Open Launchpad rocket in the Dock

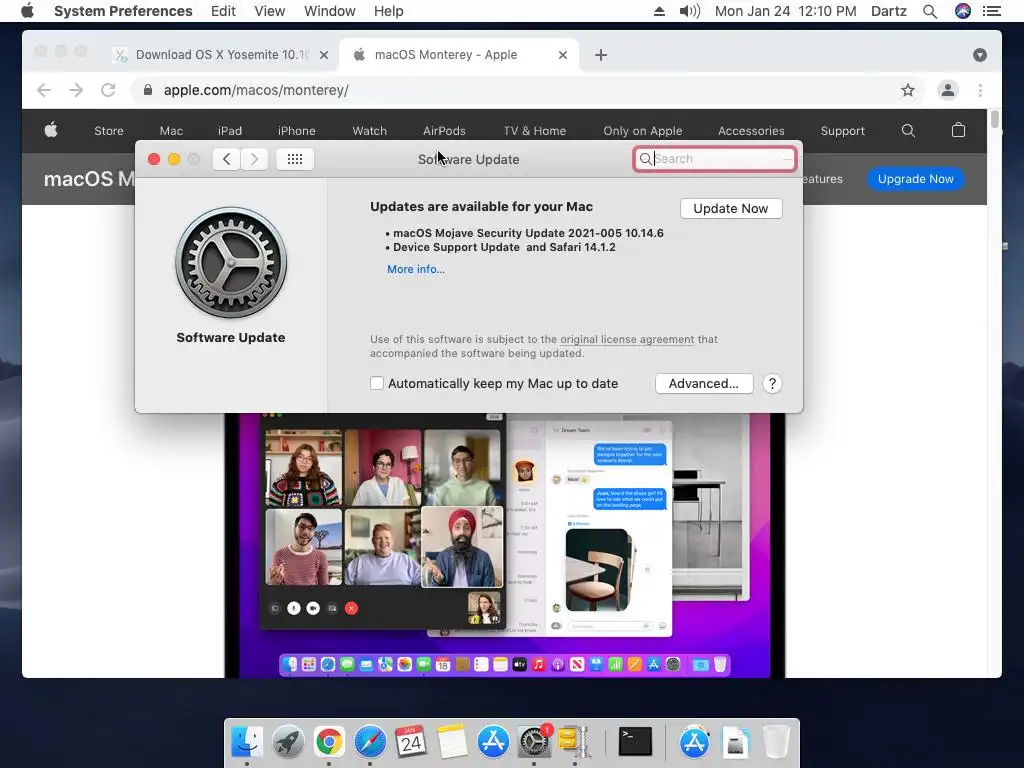click(x=288, y=742)
